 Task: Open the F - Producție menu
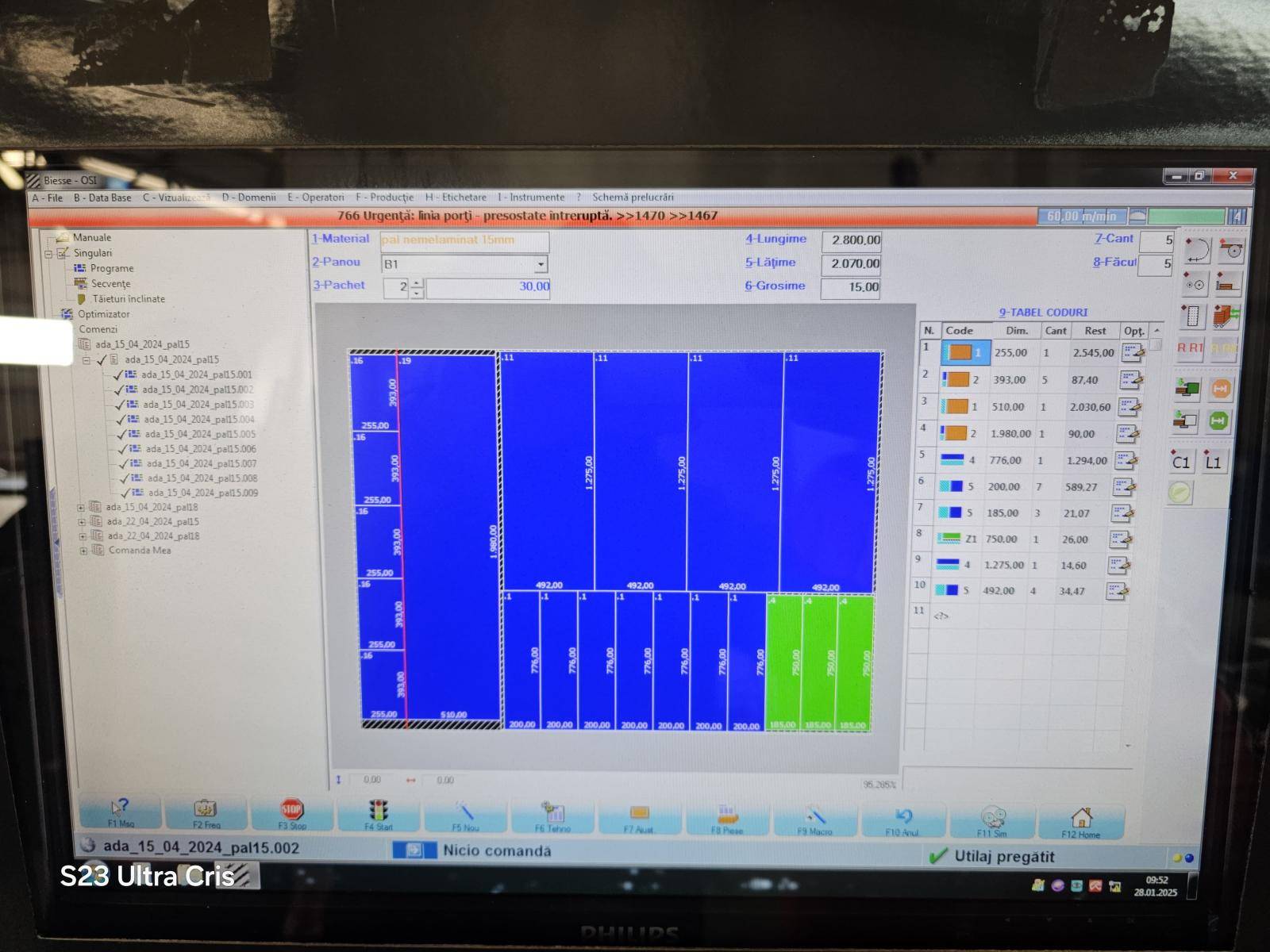coord(384,198)
